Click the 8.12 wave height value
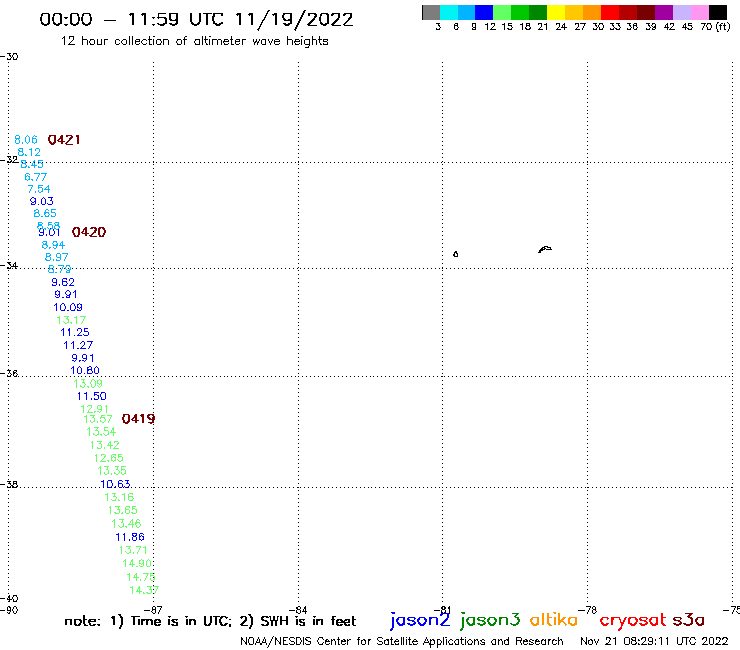The image size is (740, 650). pyautogui.click(x=29, y=152)
